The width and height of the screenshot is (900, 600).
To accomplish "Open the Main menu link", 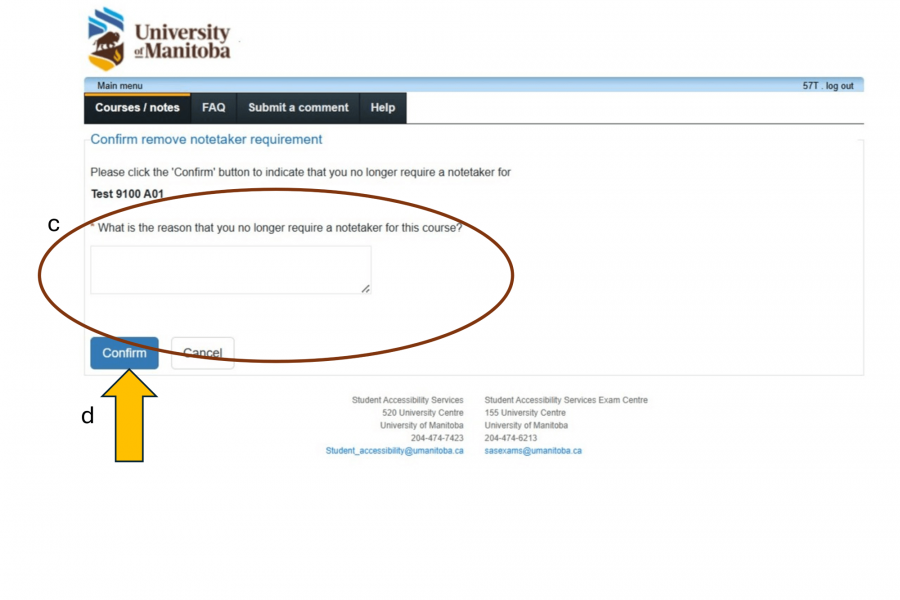I will [119, 86].
